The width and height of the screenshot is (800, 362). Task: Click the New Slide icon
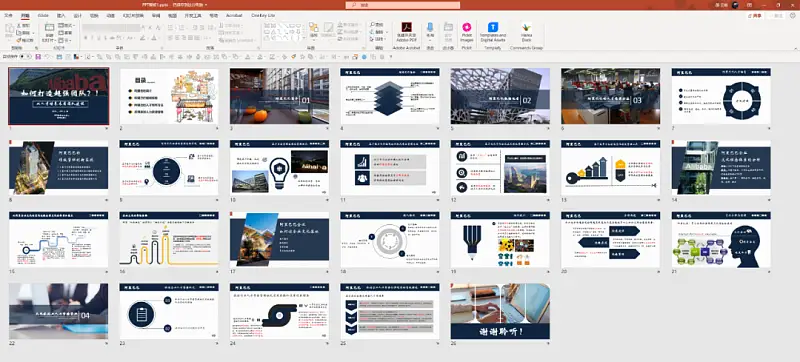pos(49,28)
